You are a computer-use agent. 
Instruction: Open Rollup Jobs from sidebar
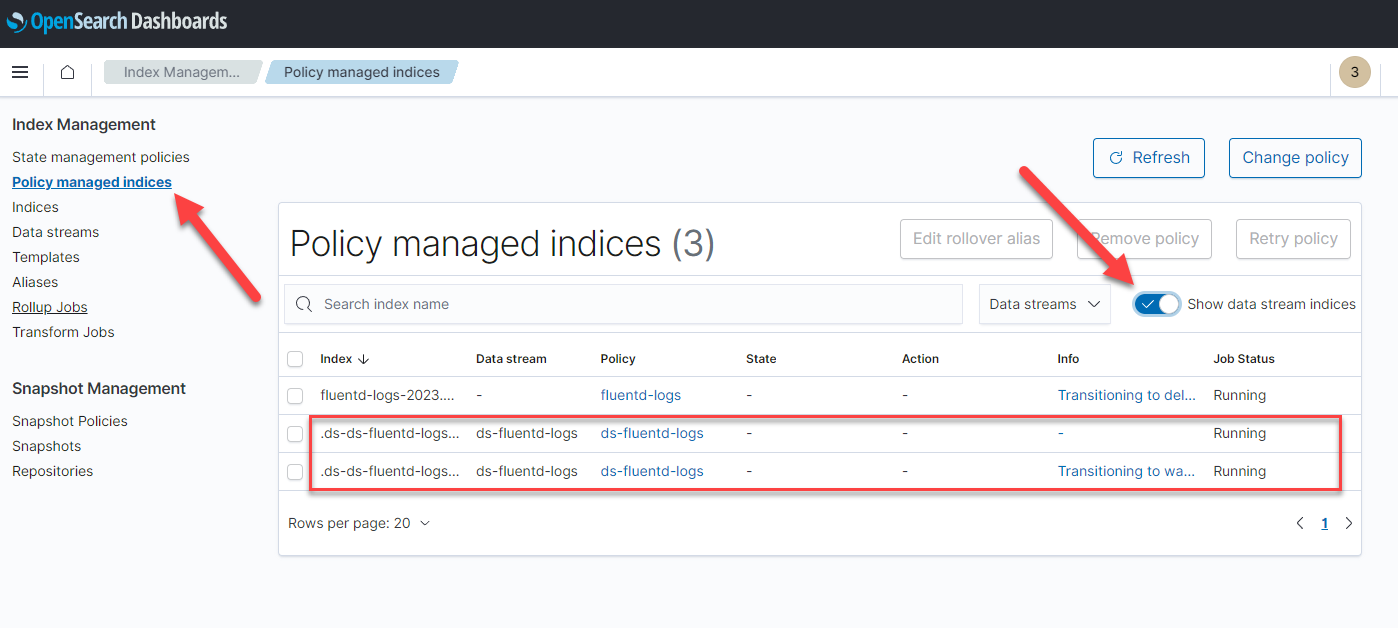point(50,307)
